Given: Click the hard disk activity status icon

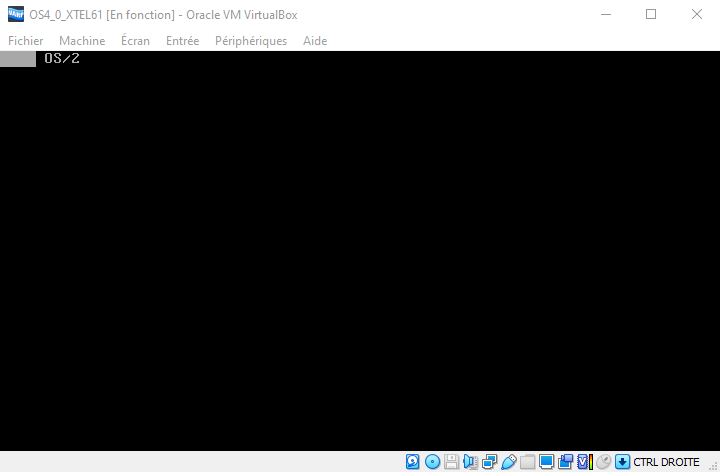Looking at the screenshot, I should click(x=412, y=461).
